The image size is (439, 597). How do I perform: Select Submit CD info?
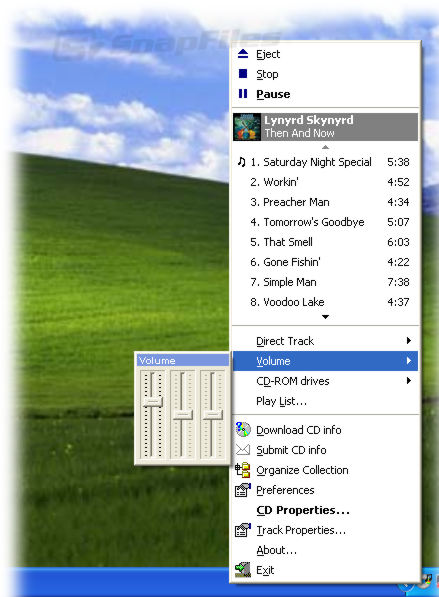tap(326, 450)
